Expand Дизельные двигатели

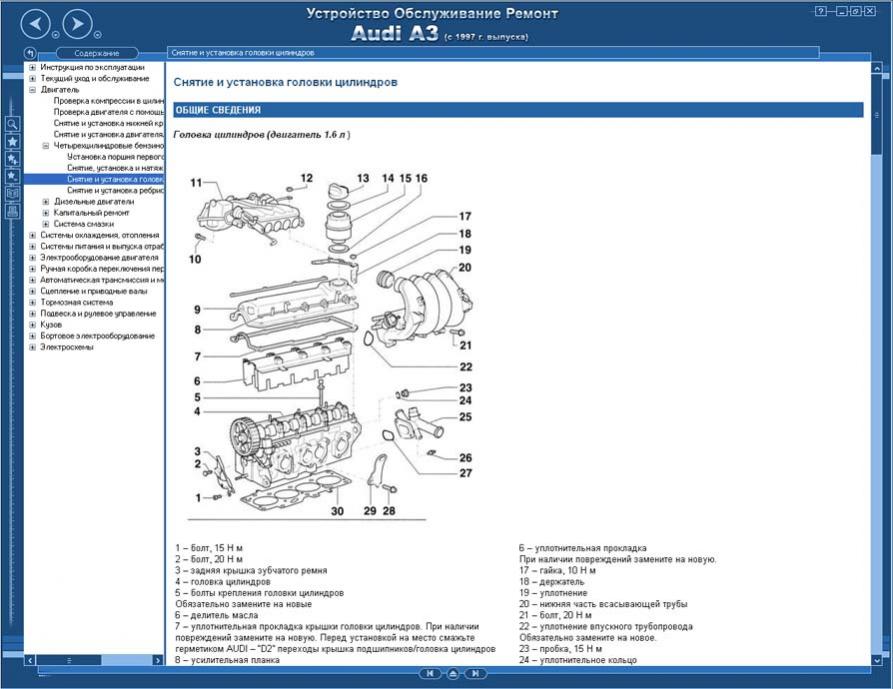click(46, 202)
